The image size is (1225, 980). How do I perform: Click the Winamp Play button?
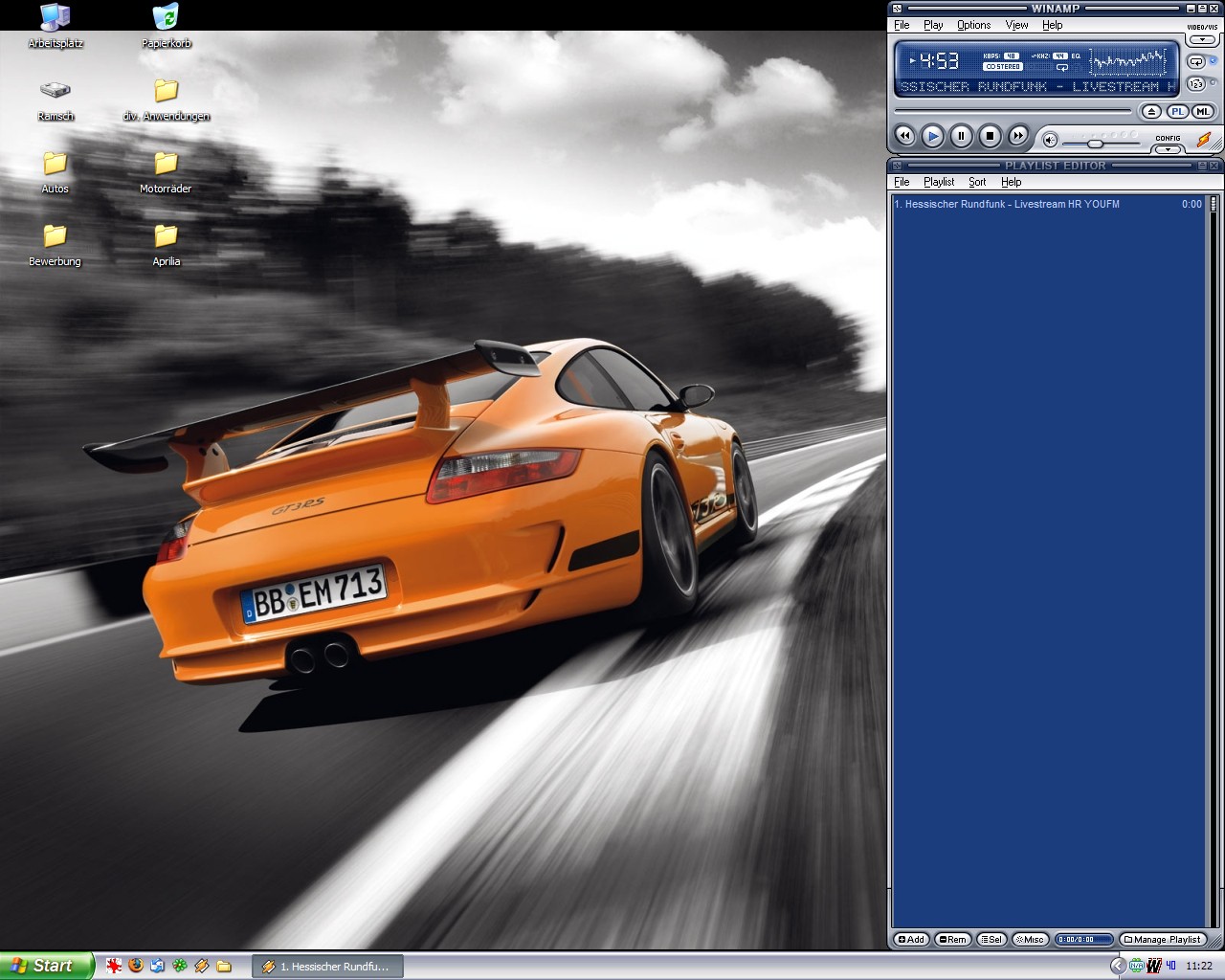933,136
